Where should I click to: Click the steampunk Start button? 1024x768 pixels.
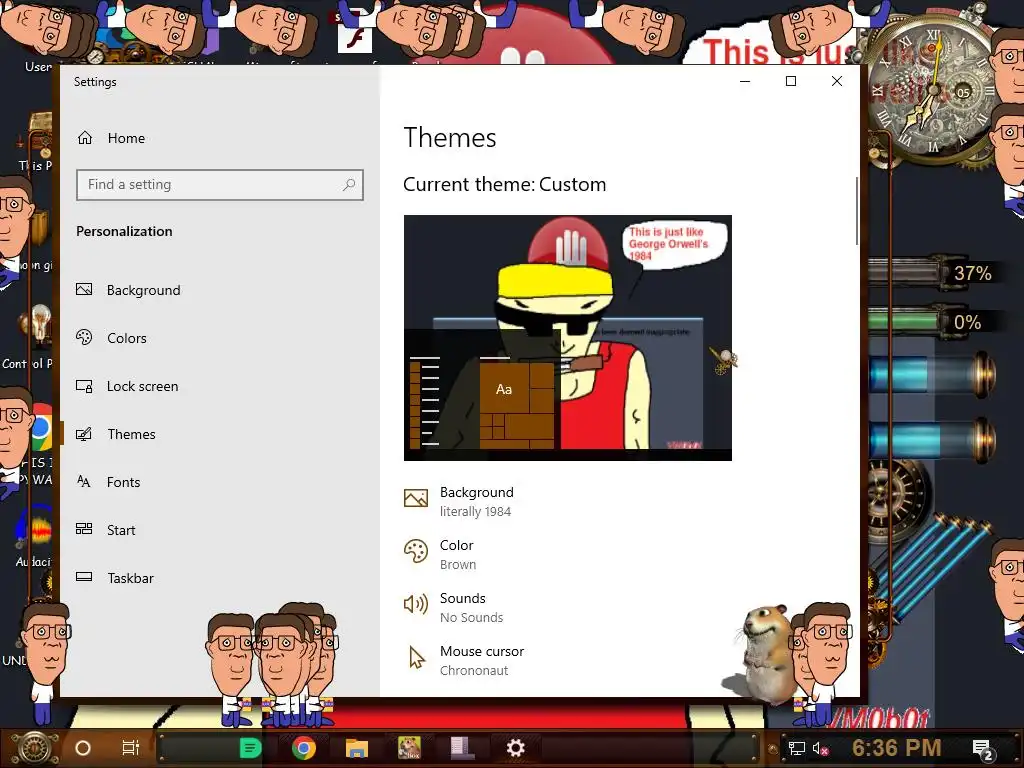(35, 748)
